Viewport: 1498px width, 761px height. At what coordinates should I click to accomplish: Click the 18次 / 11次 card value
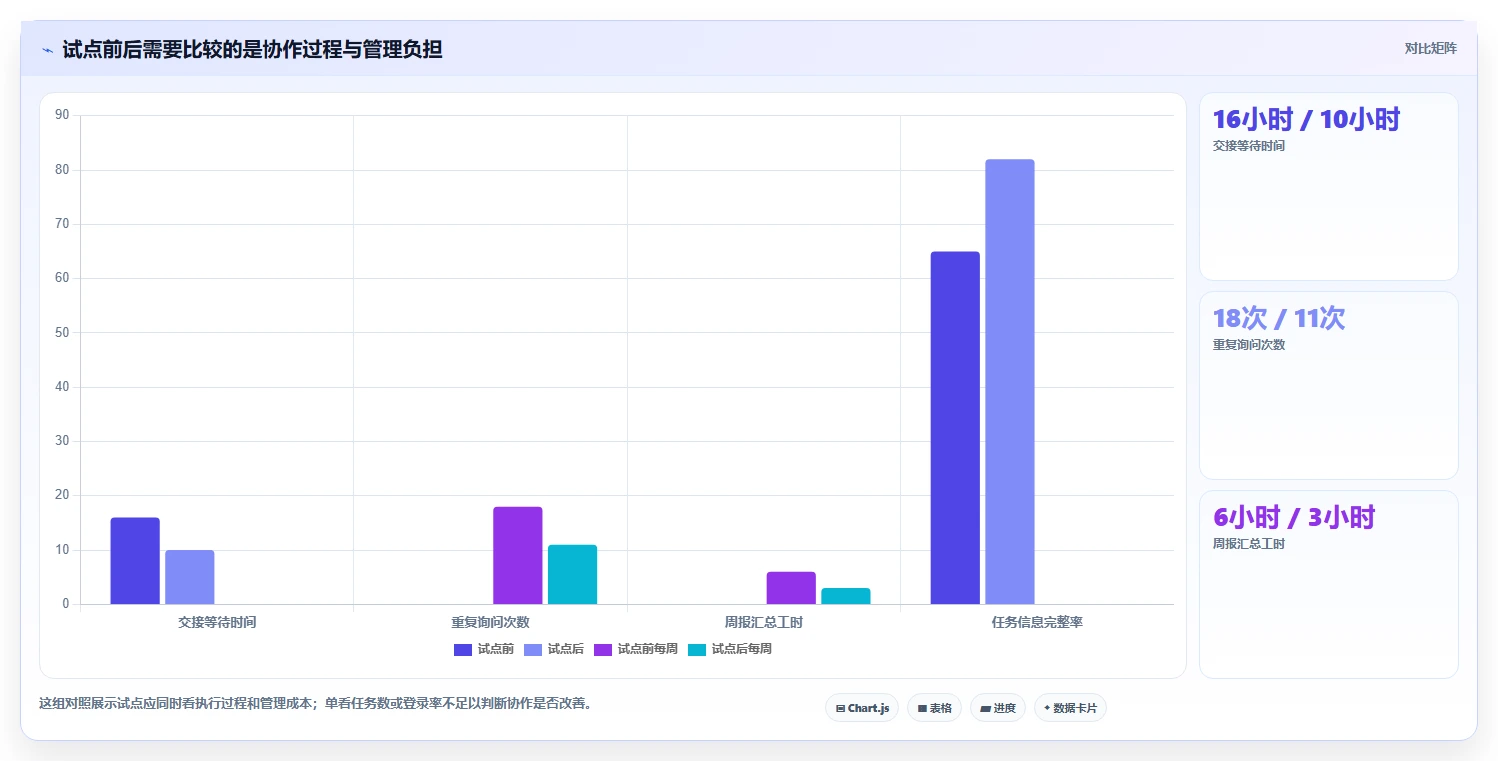pyautogui.click(x=1279, y=318)
